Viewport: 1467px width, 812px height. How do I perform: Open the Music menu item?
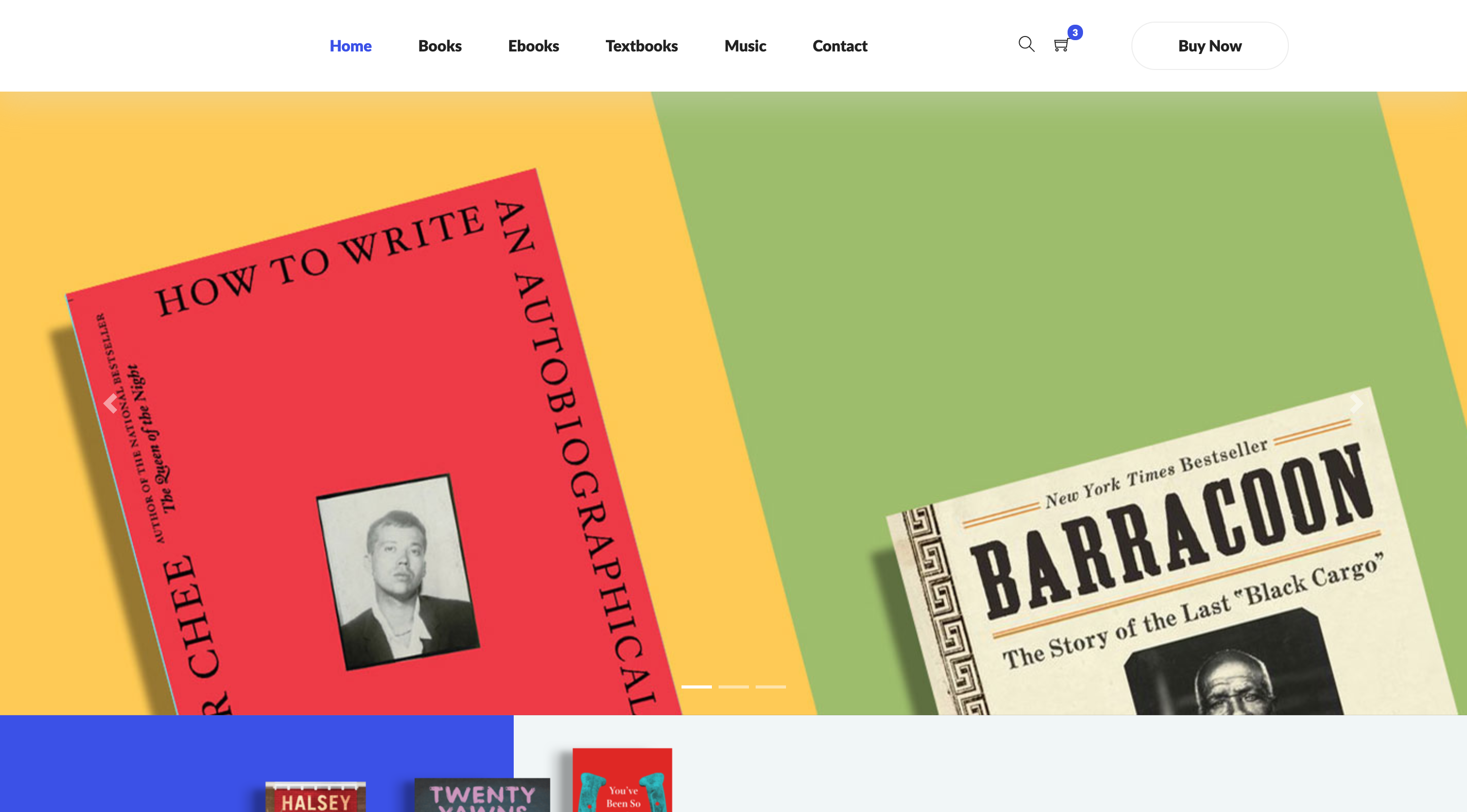tap(745, 46)
